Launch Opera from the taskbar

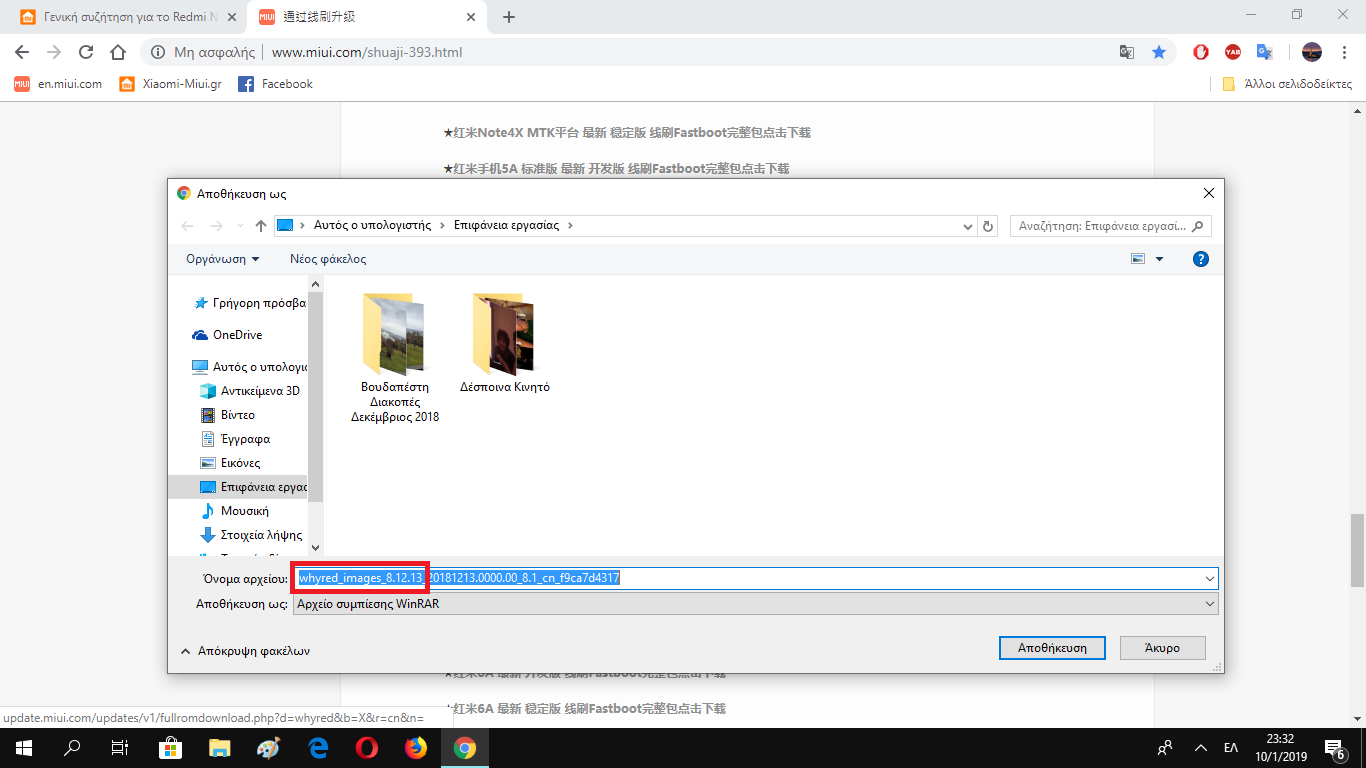(x=367, y=748)
